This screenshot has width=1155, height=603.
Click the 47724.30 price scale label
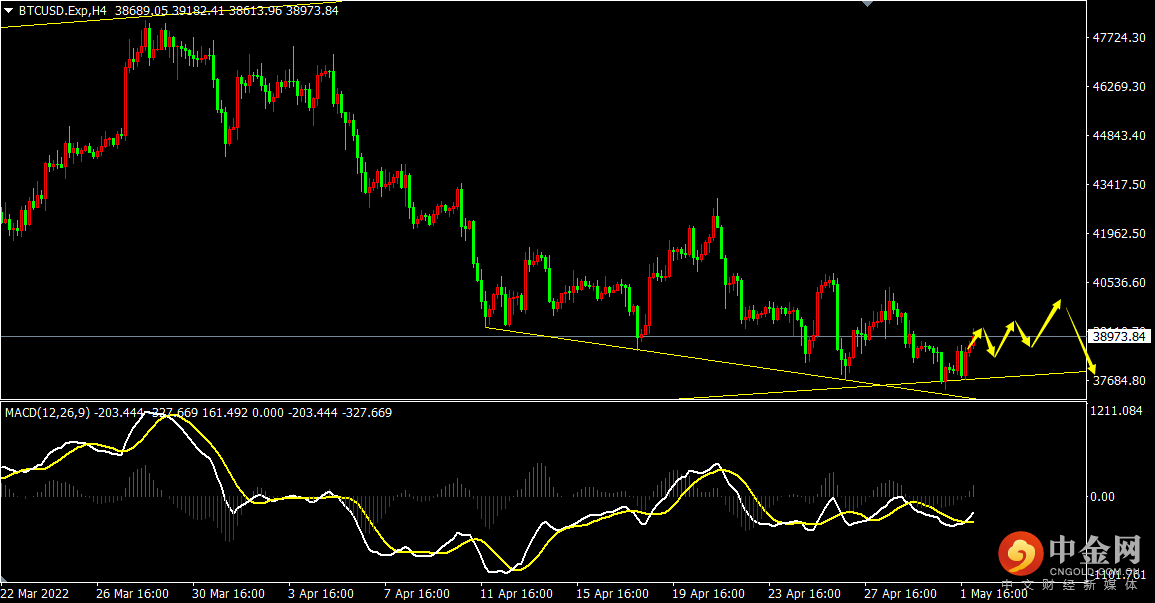[x=1119, y=38]
